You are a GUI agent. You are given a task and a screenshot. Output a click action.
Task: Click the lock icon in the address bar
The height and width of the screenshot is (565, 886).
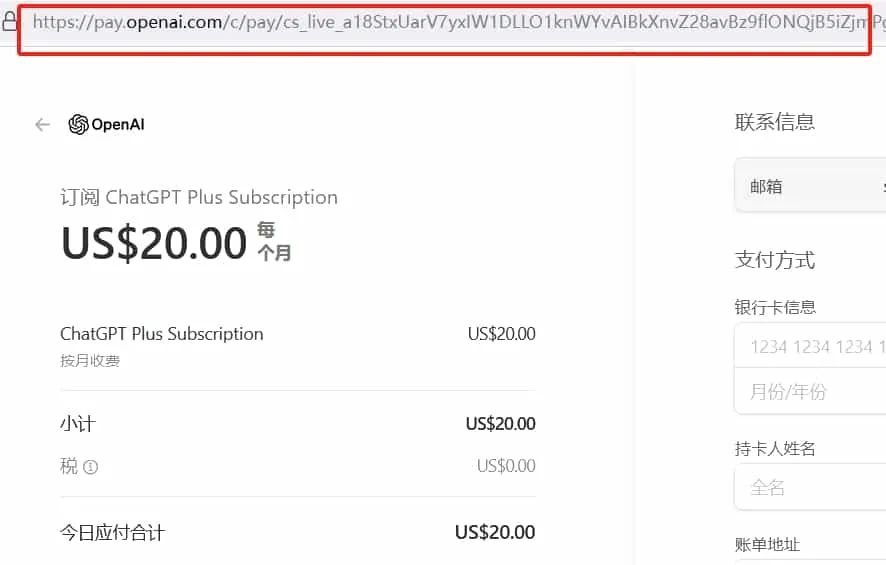pos(9,22)
